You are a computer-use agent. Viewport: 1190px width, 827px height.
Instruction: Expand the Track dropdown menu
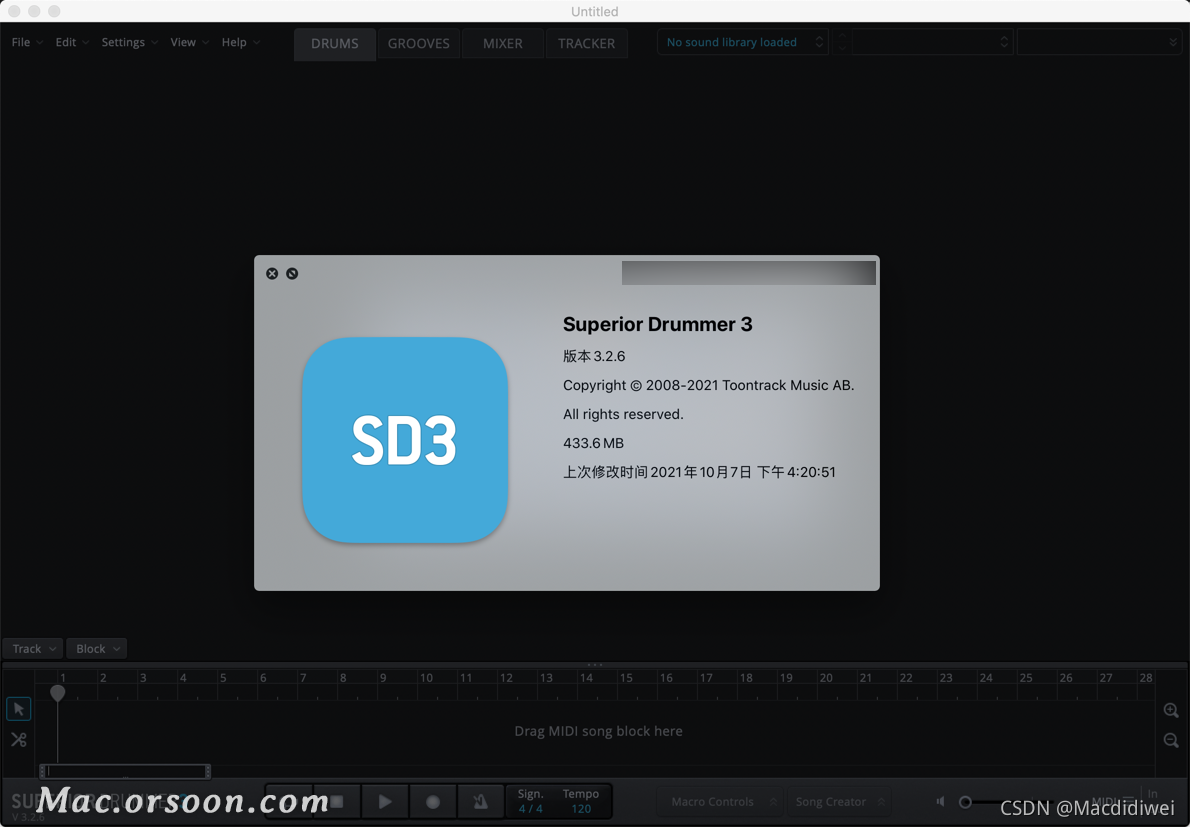[x=33, y=649]
